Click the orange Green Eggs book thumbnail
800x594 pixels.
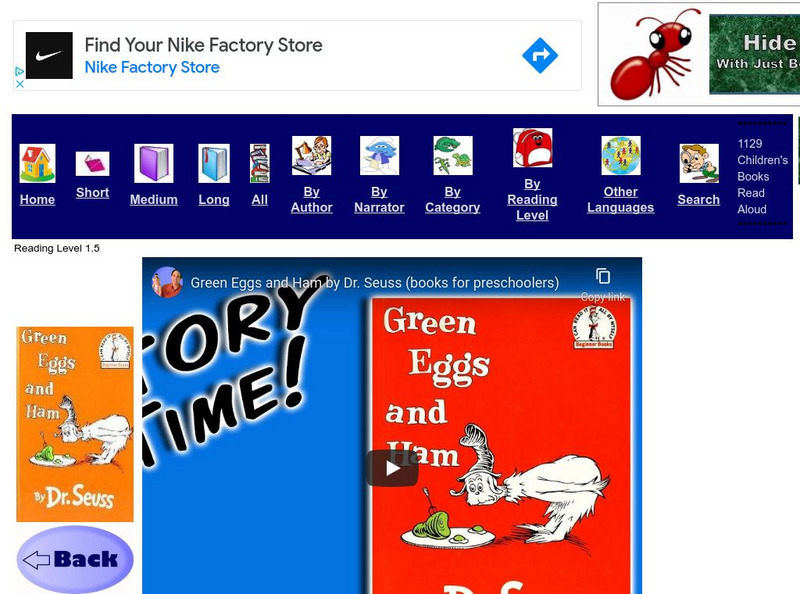[75, 424]
